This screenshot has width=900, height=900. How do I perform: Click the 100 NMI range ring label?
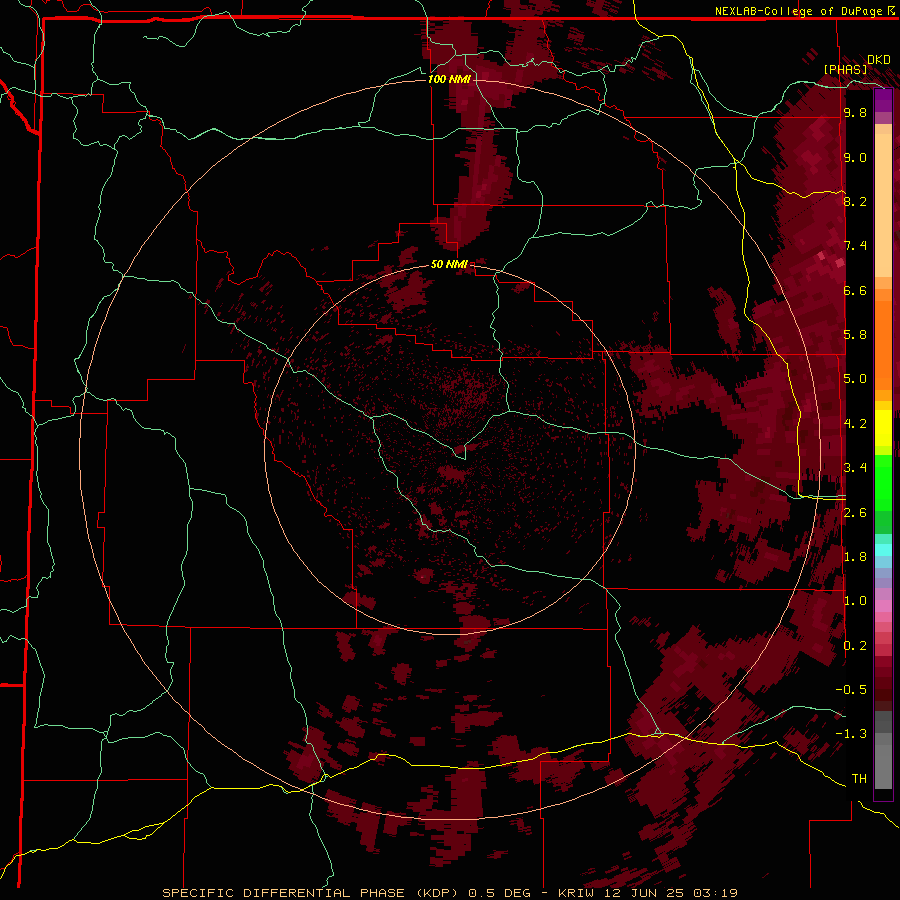pyautogui.click(x=449, y=79)
